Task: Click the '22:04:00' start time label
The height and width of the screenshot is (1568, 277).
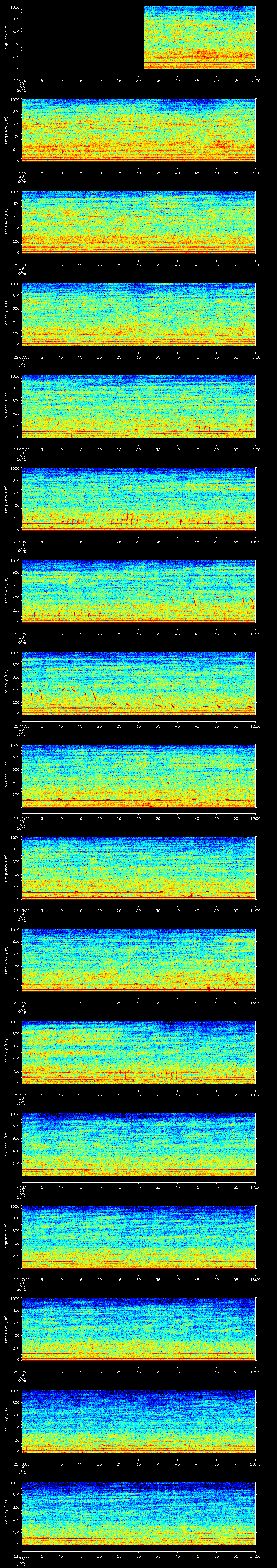Action: 21,80
